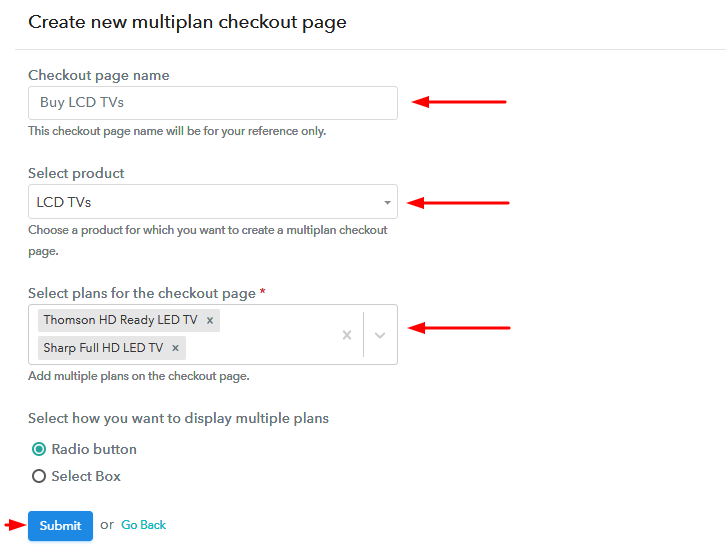Click the Sharp Full HD LED TV tag text
Viewport: 726px width, 549px height.
point(103,348)
